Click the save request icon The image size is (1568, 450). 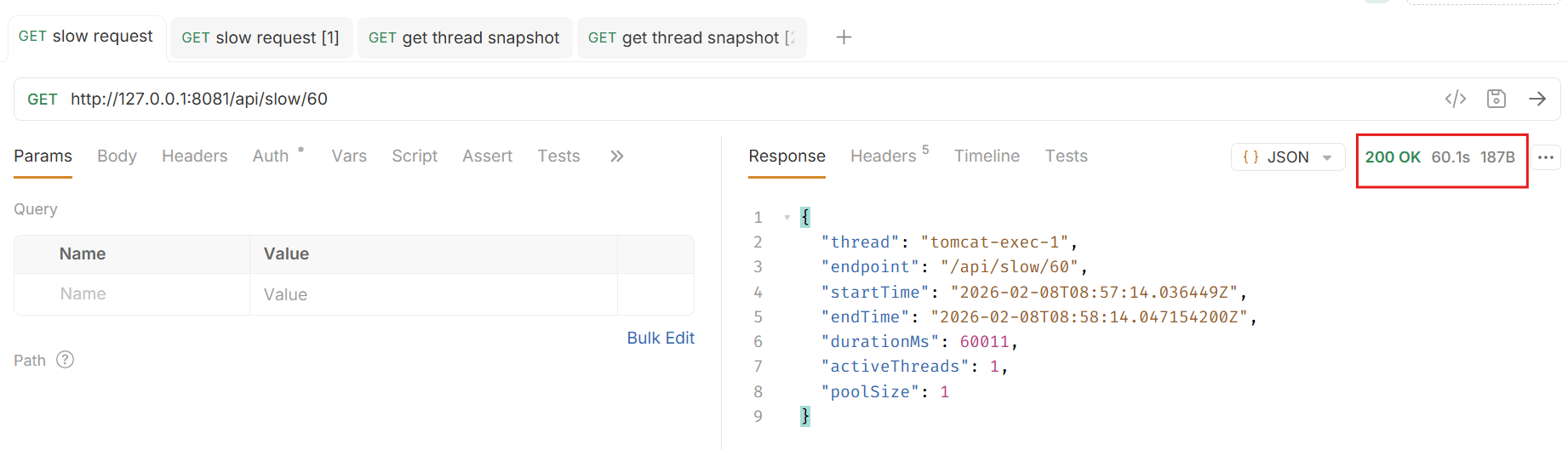1496,99
